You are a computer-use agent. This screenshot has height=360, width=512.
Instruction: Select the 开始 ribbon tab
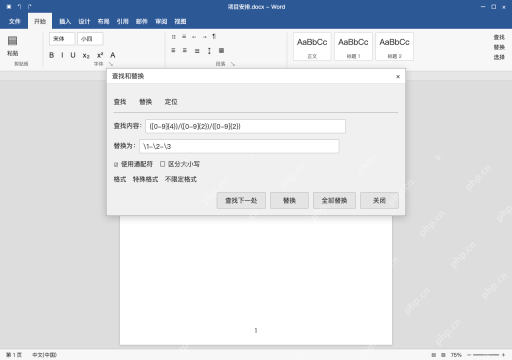pos(40,21)
